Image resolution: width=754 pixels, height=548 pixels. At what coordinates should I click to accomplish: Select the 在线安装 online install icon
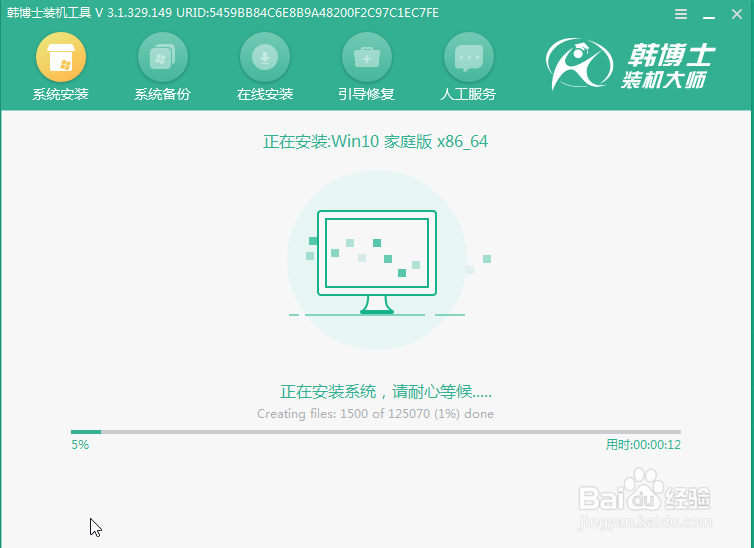tap(264, 57)
